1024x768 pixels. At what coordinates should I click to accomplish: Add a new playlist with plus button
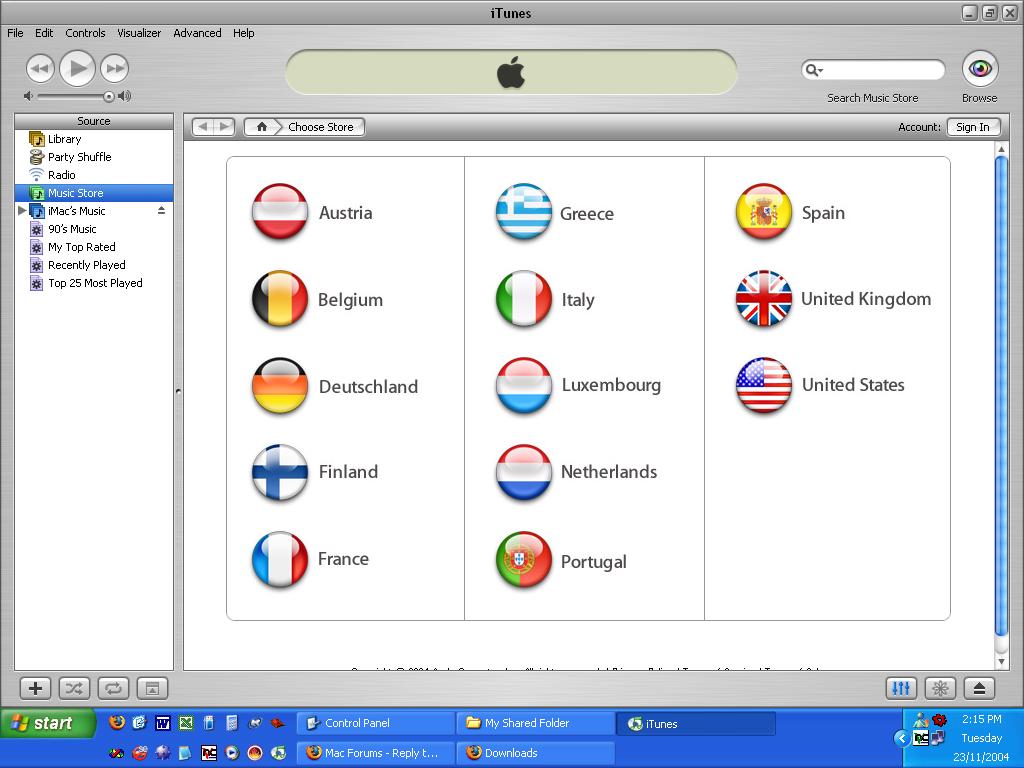click(35, 688)
